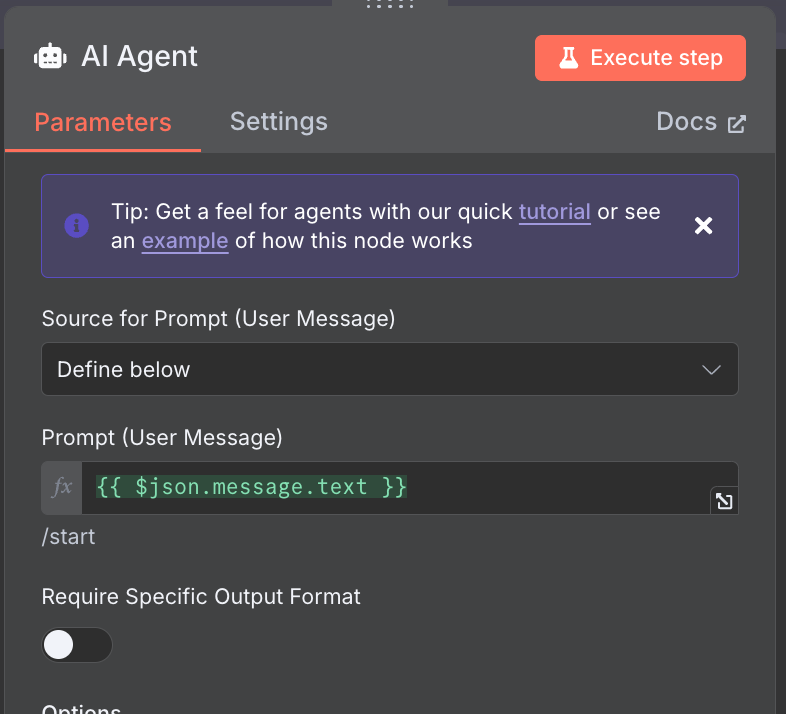Screen dimensions: 786x714
Task: Click the external link icon beside Docs
Action: [x=737, y=123]
